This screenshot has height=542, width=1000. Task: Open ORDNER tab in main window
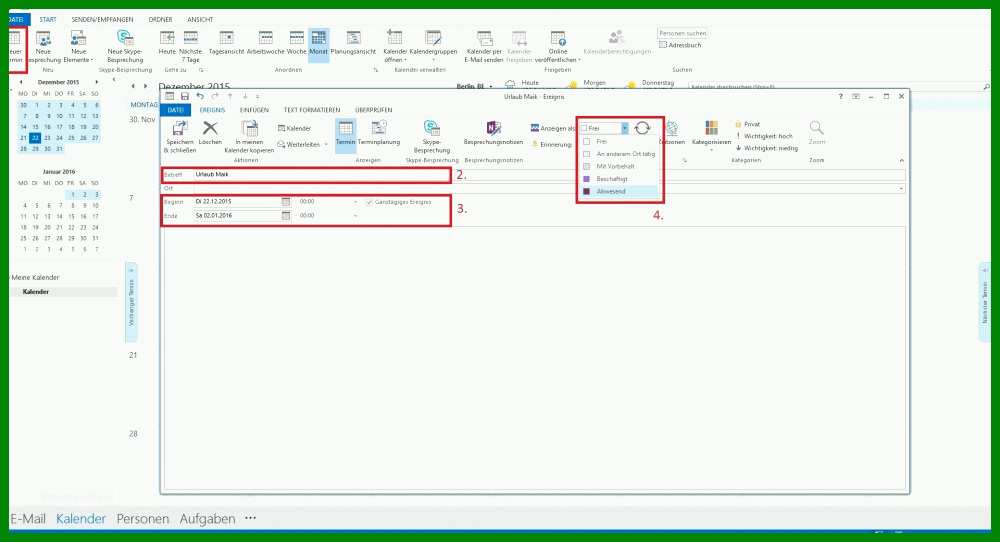(x=160, y=20)
